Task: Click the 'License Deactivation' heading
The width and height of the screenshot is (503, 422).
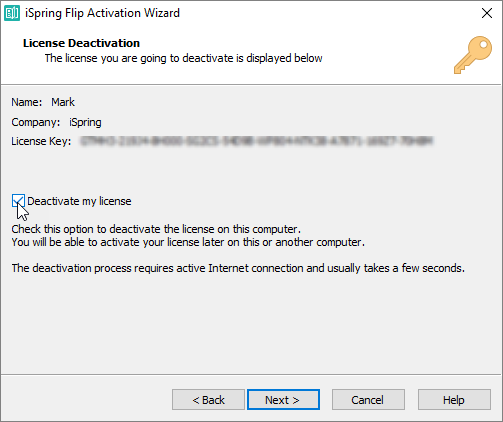Action: coord(81,43)
